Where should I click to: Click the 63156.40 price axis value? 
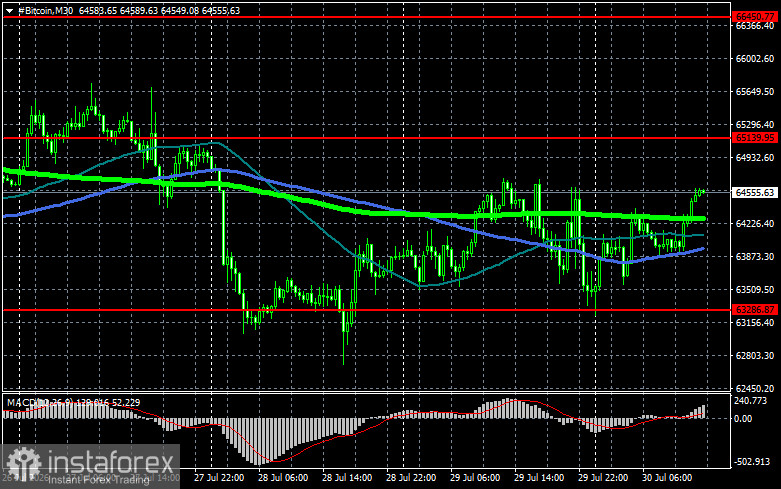[755, 323]
